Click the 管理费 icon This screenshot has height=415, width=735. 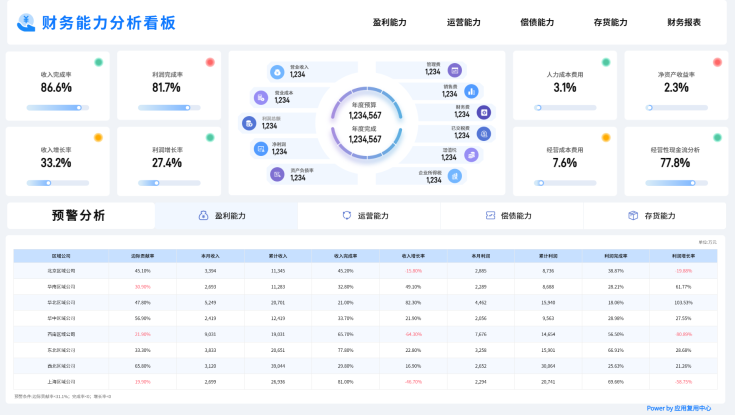click(x=455, y=70)
